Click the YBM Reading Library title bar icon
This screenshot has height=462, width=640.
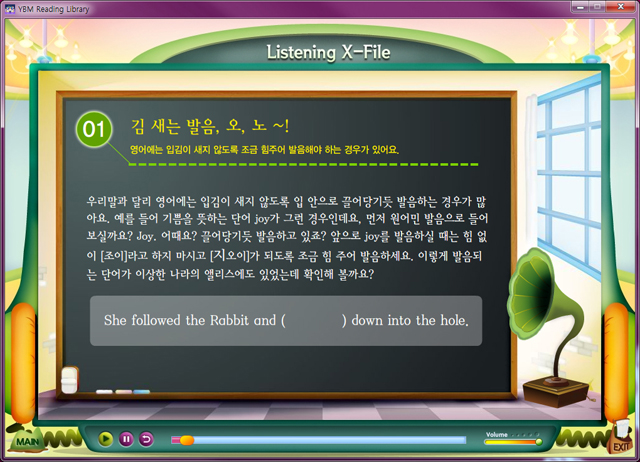click(x=10, y=9)
